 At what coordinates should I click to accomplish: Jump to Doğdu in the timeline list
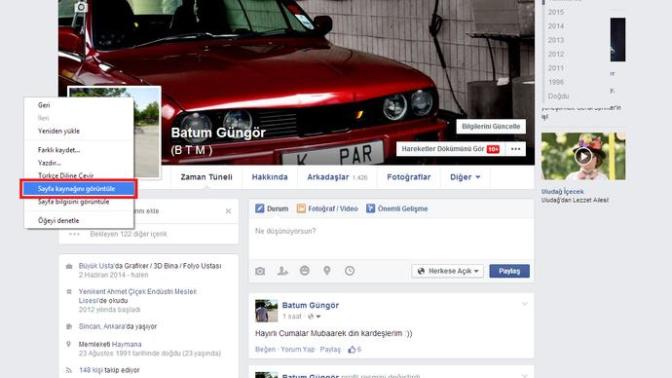pos(558,96)
